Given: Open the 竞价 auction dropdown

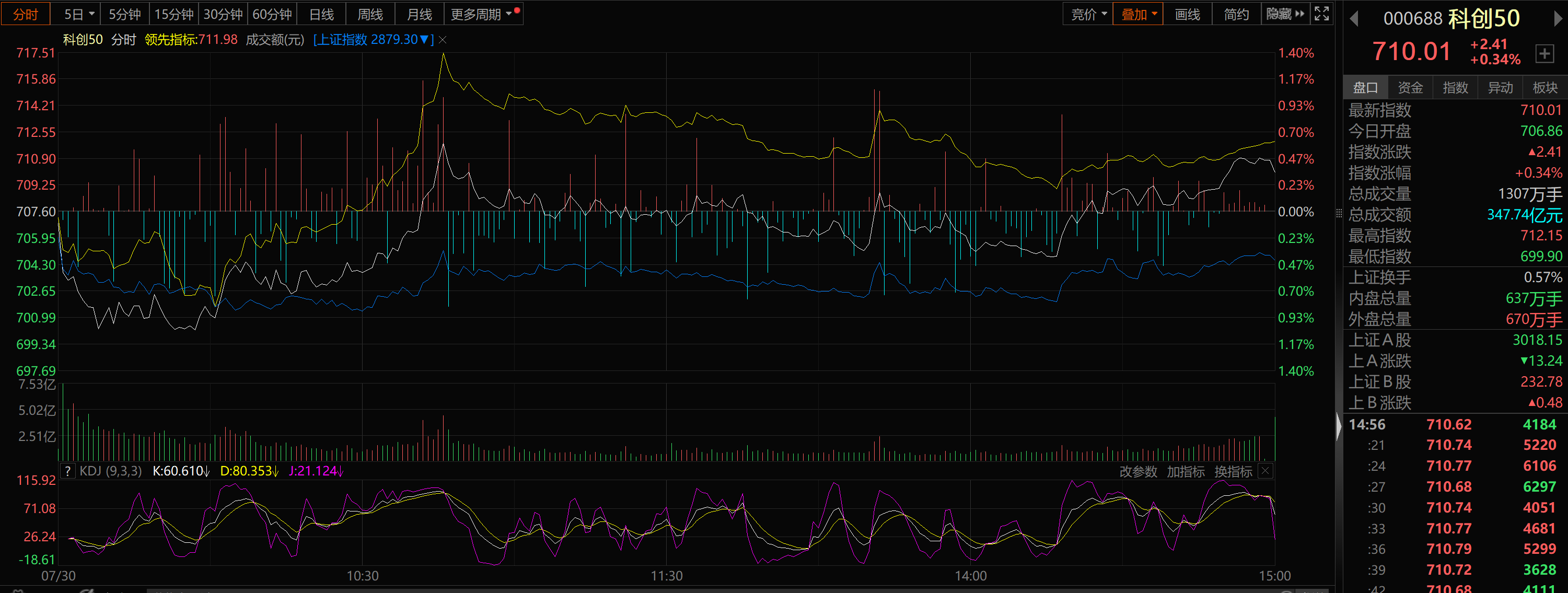Looking at the screenshot, I should 1088,14.
